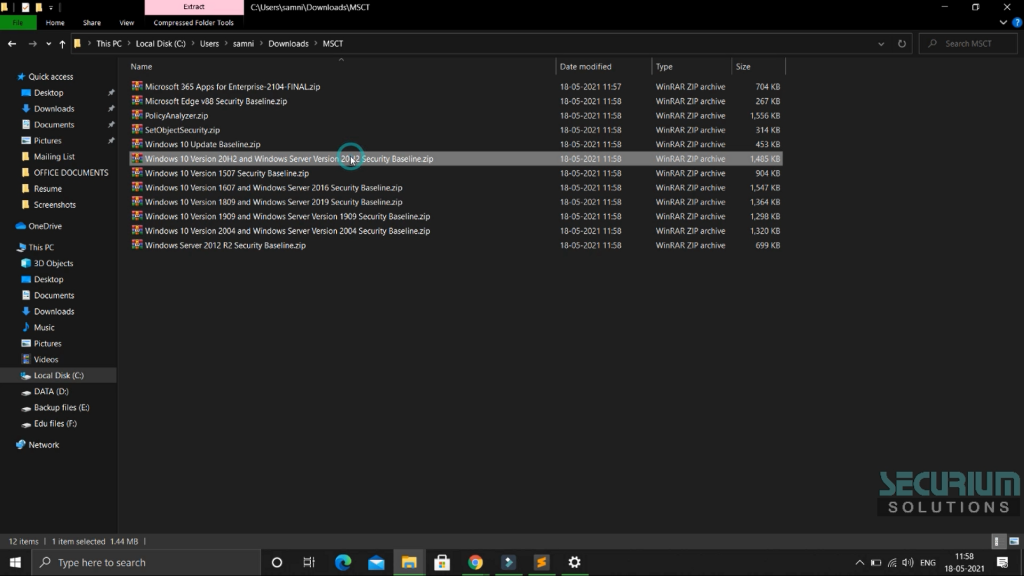Select the SetObjectSecurity.zip file
1024x576 pixels.
456,130
